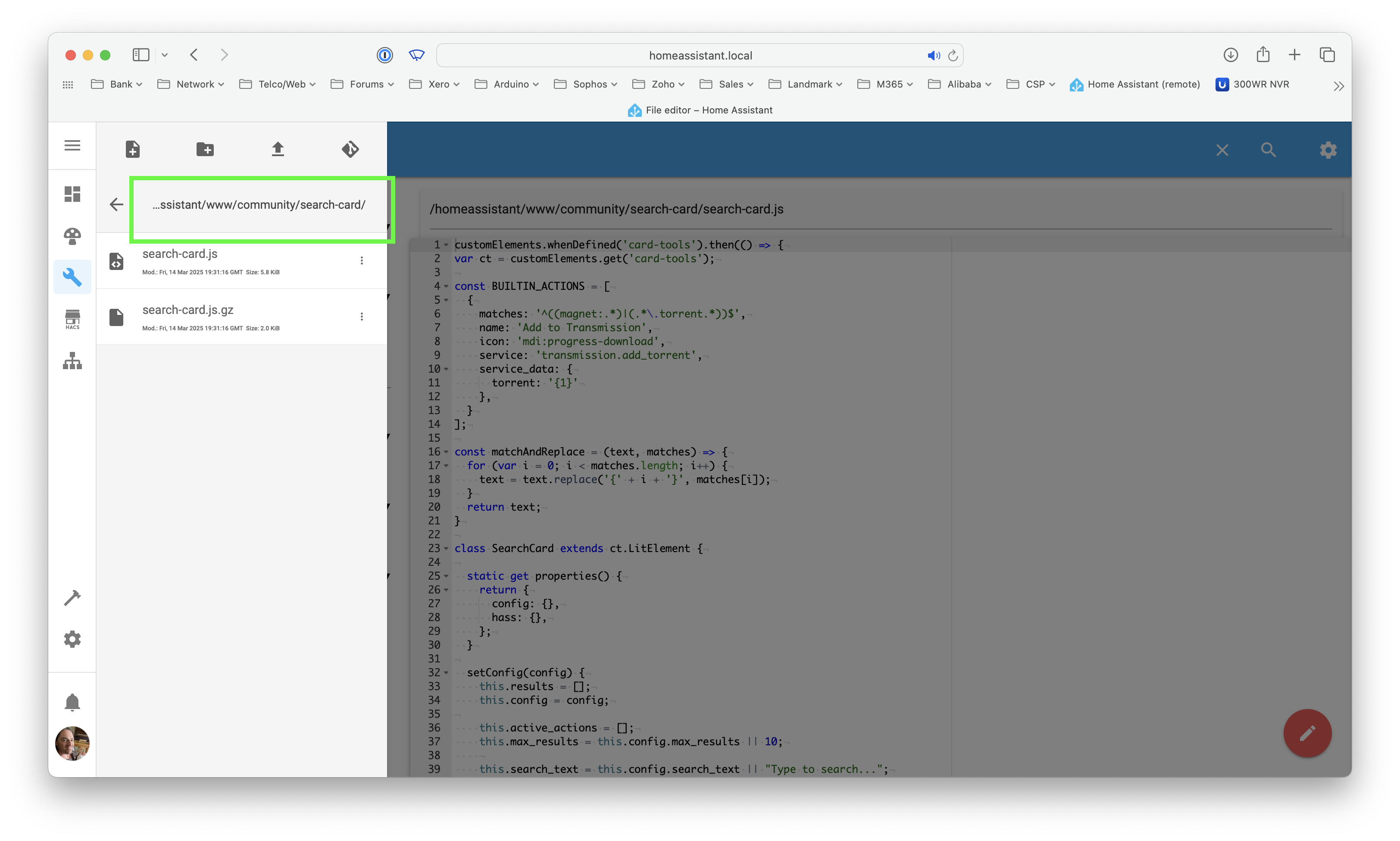Click the new folder icon

click(205, 149)
